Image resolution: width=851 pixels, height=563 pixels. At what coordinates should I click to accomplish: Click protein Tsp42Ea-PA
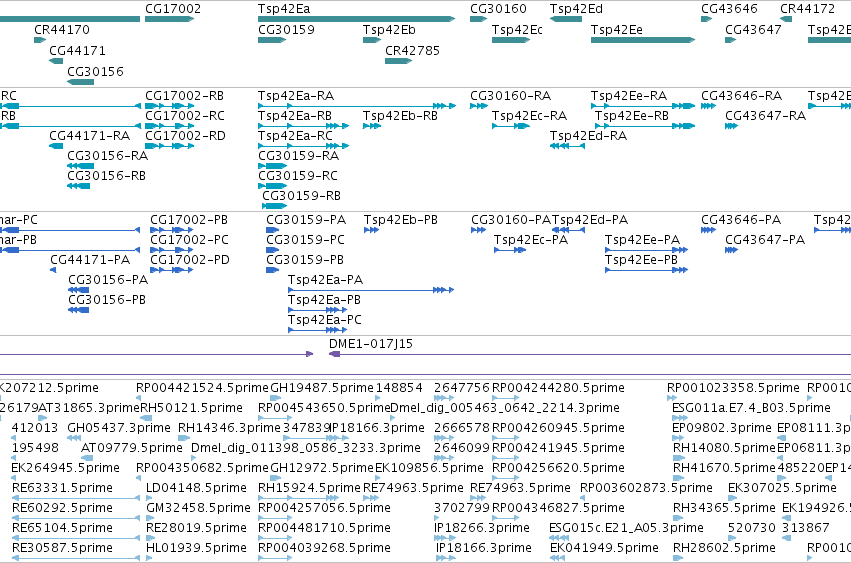pos(325,280)
